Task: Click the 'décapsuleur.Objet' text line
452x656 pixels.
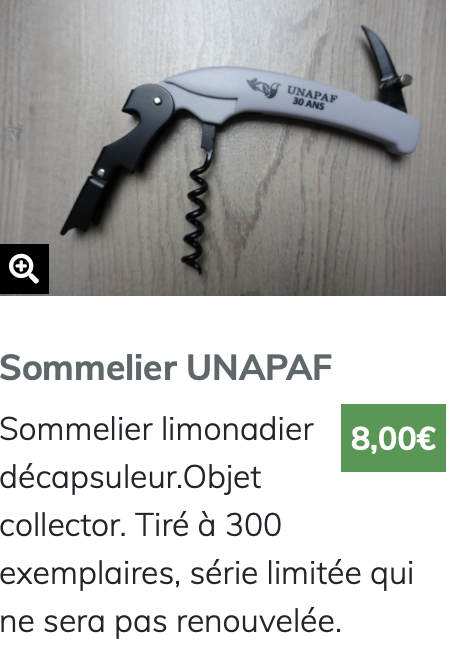Action: pos(131,478)
